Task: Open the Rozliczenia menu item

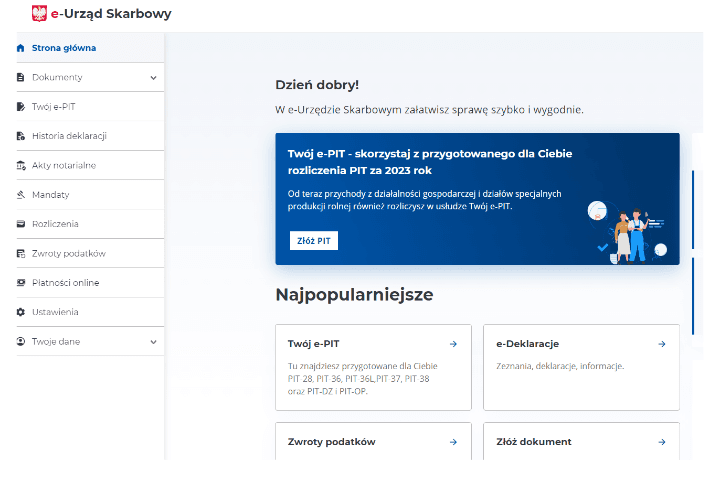Action: (x=55, y=224)
